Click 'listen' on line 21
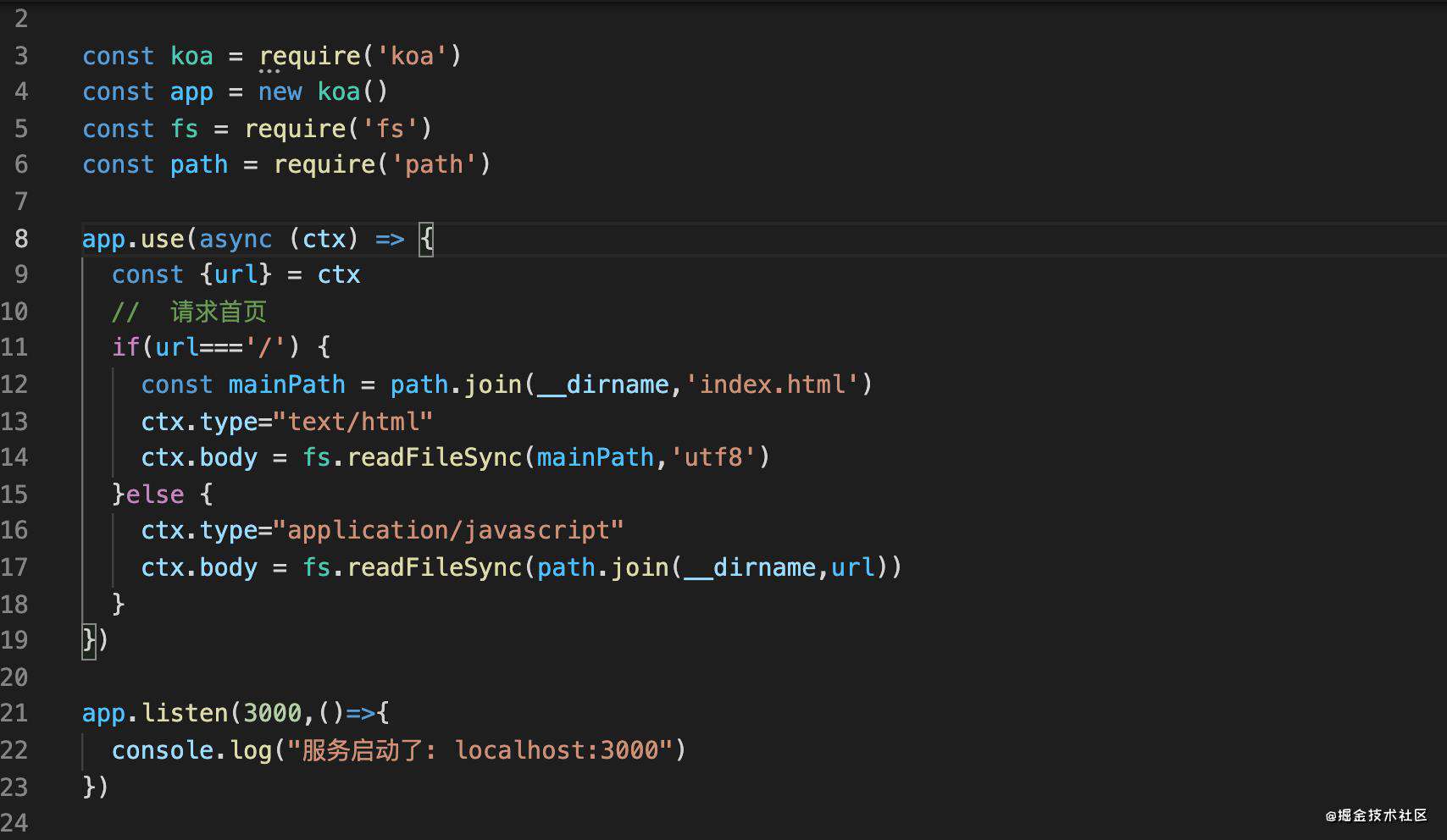The width and height of the screenshot is (1447, 840). (185, 713)
